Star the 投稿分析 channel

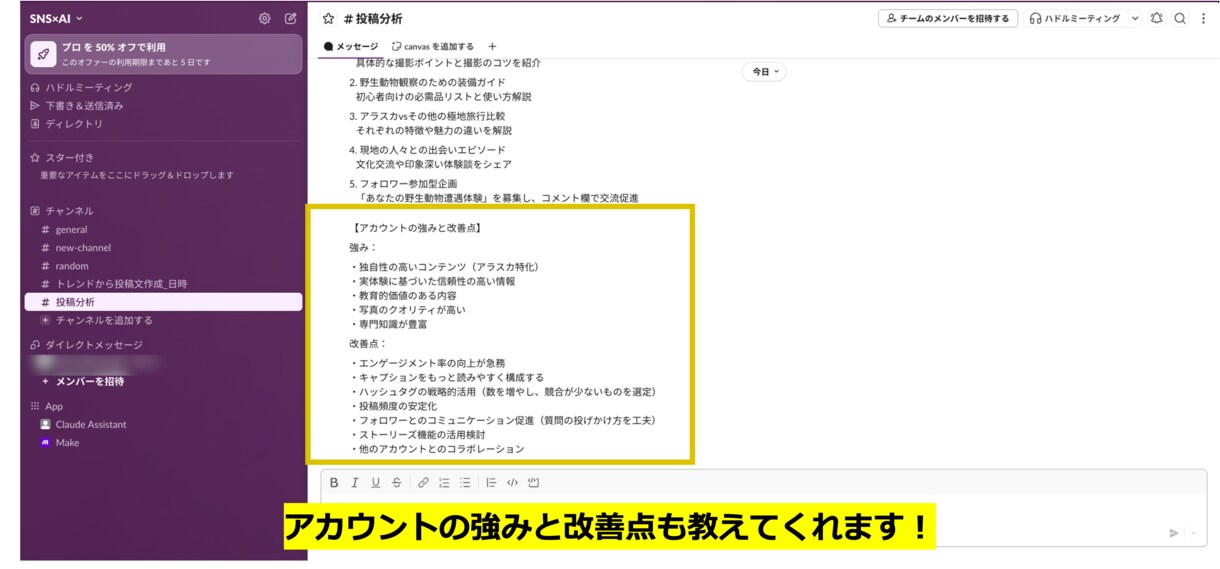[328, 19]
